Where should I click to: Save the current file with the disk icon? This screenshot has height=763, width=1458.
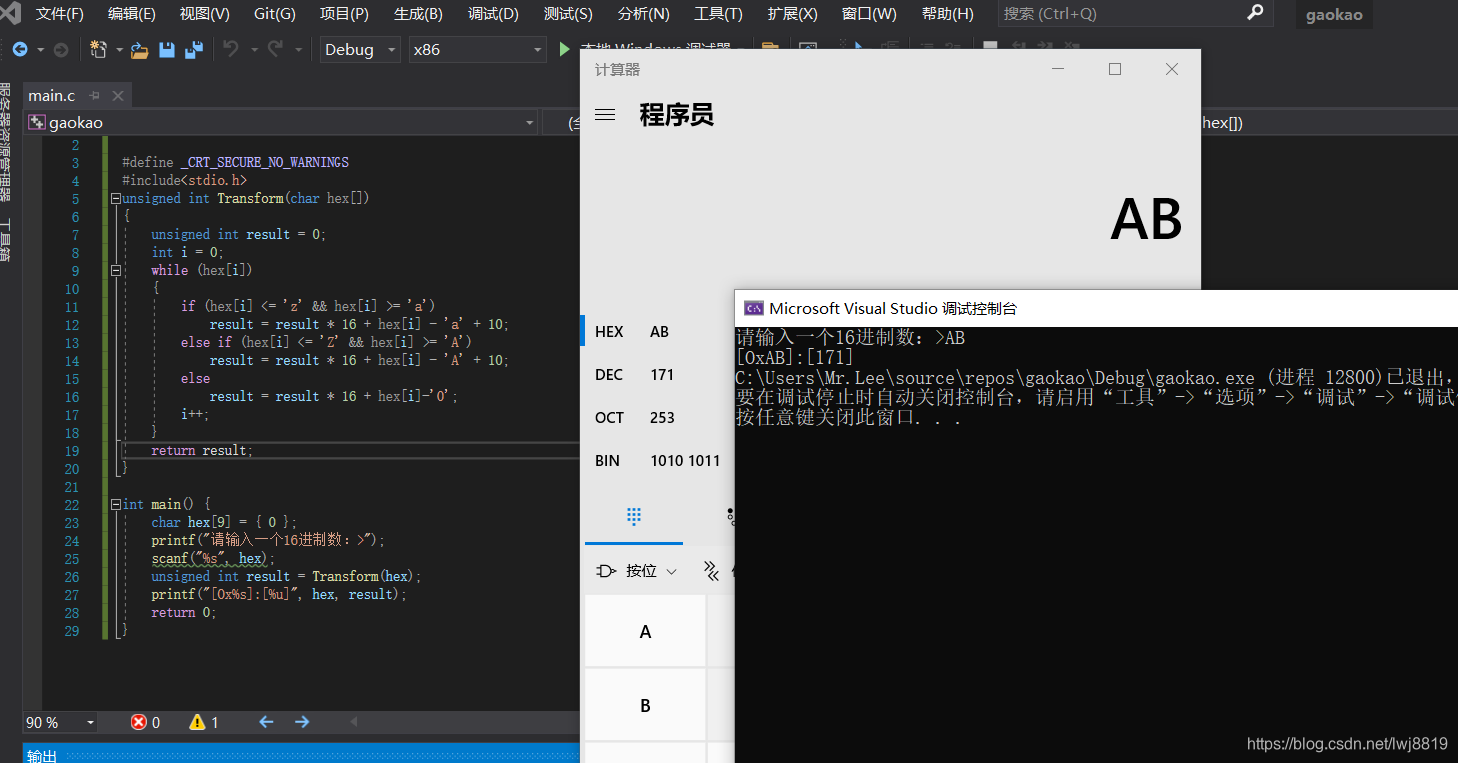pos(167,50)
